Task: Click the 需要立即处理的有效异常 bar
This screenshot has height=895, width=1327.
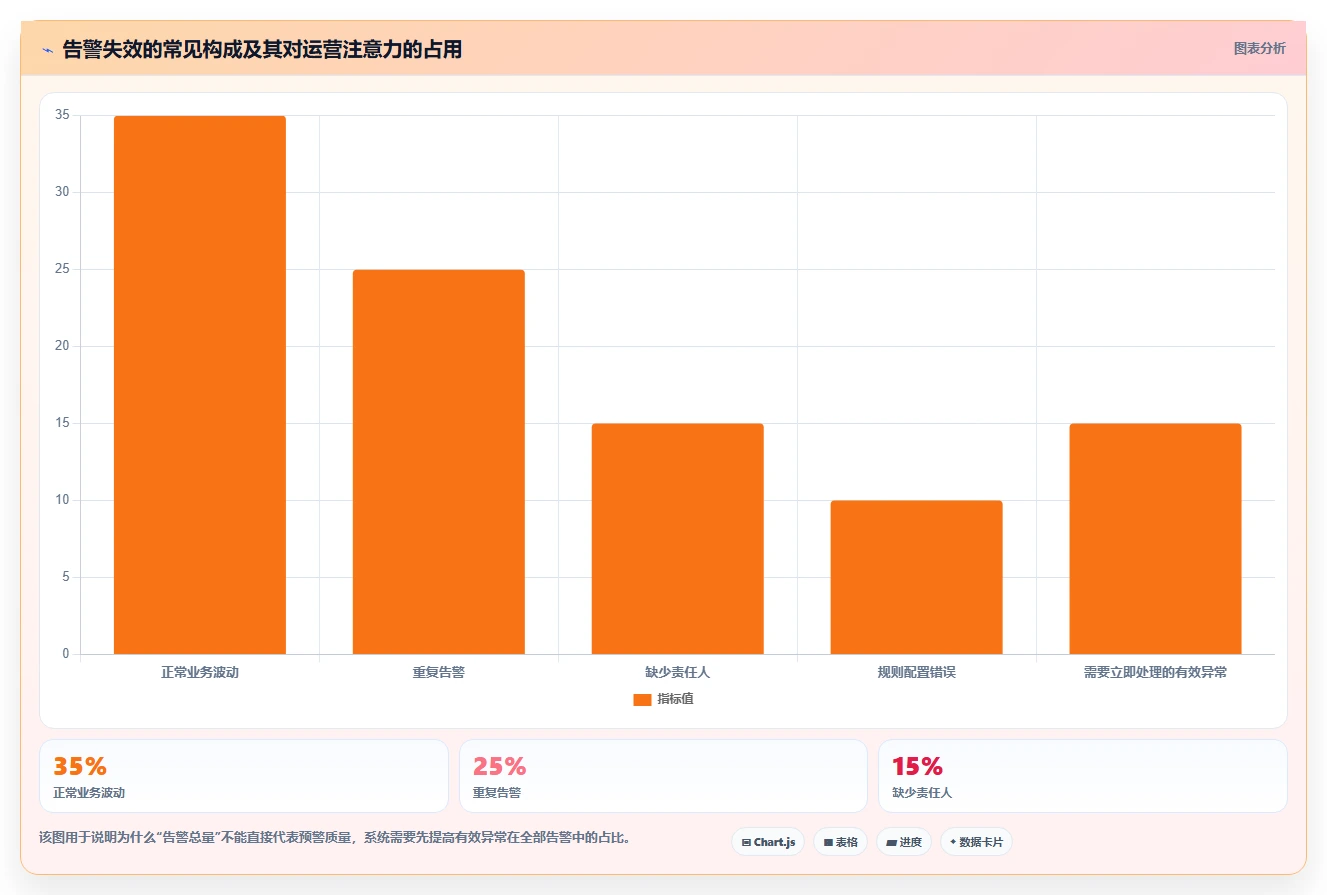Action: [x=1155, y=539]
